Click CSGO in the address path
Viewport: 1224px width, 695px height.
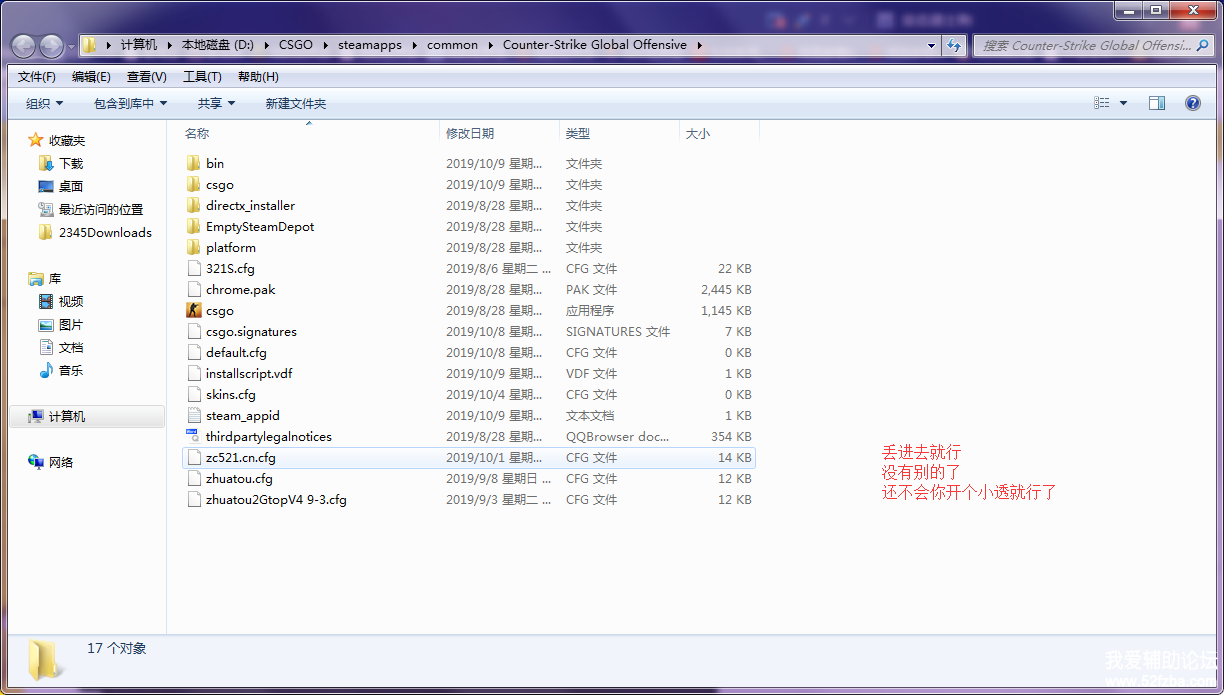[296, 45]
